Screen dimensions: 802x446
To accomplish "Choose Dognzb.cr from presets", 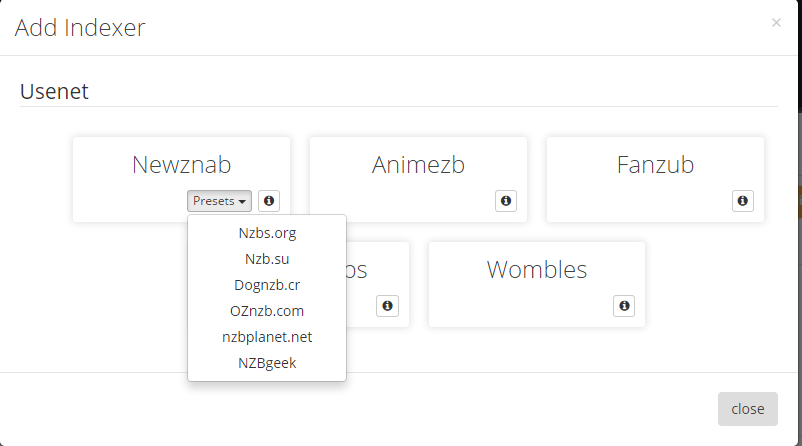I will point(267,285).
